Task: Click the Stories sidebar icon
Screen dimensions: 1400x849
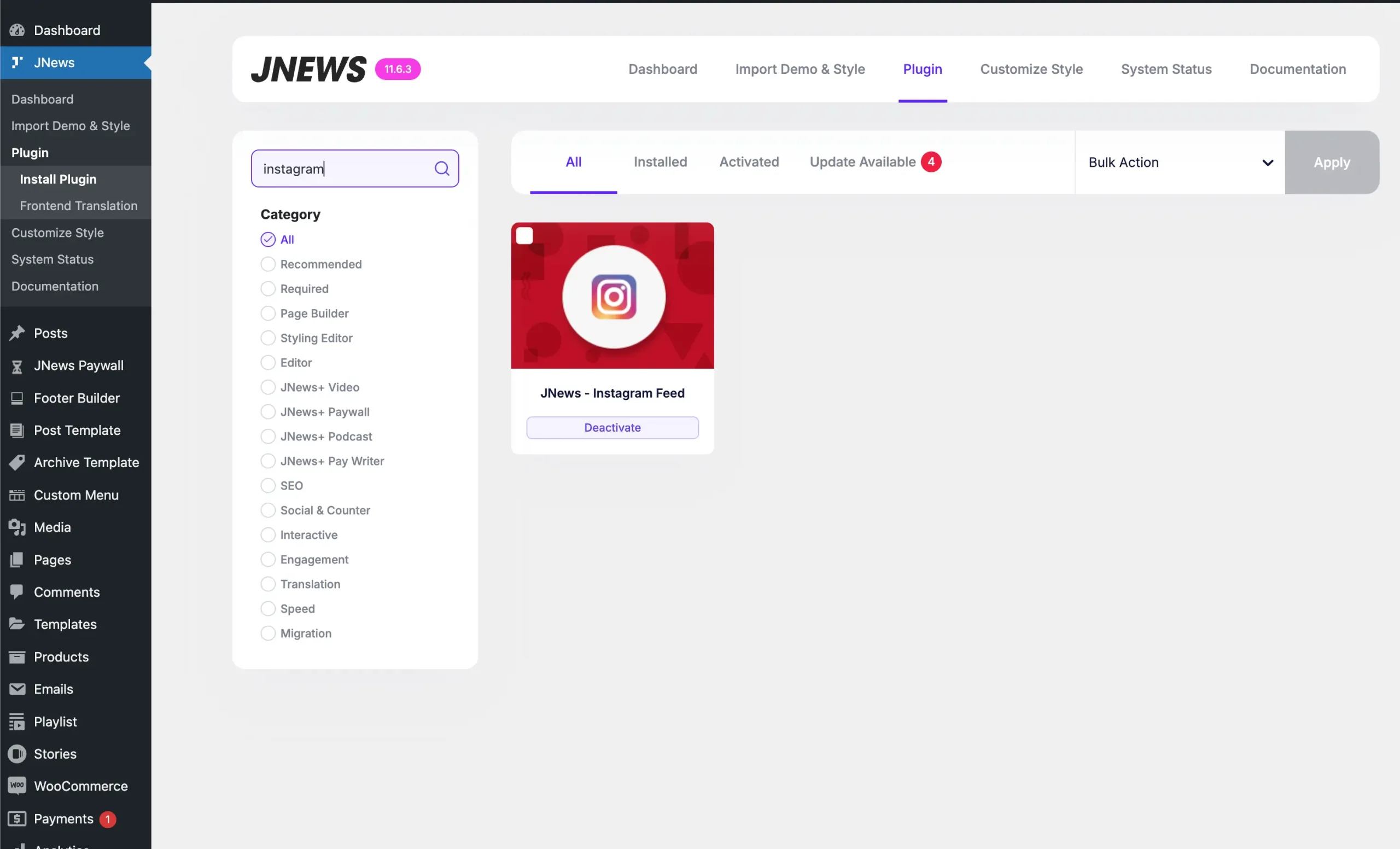Action: [x=17, y=753]
